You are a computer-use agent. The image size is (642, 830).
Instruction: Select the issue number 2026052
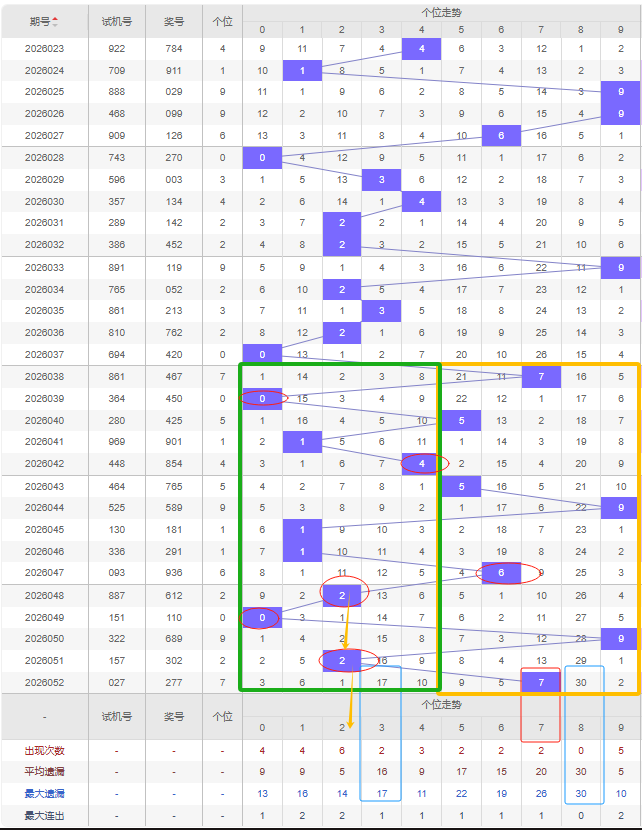click(44, 682)
